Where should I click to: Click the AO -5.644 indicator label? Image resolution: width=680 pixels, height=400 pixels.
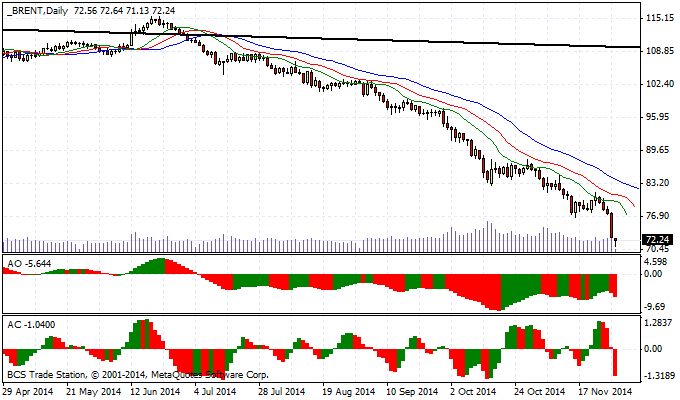(29, 263)
